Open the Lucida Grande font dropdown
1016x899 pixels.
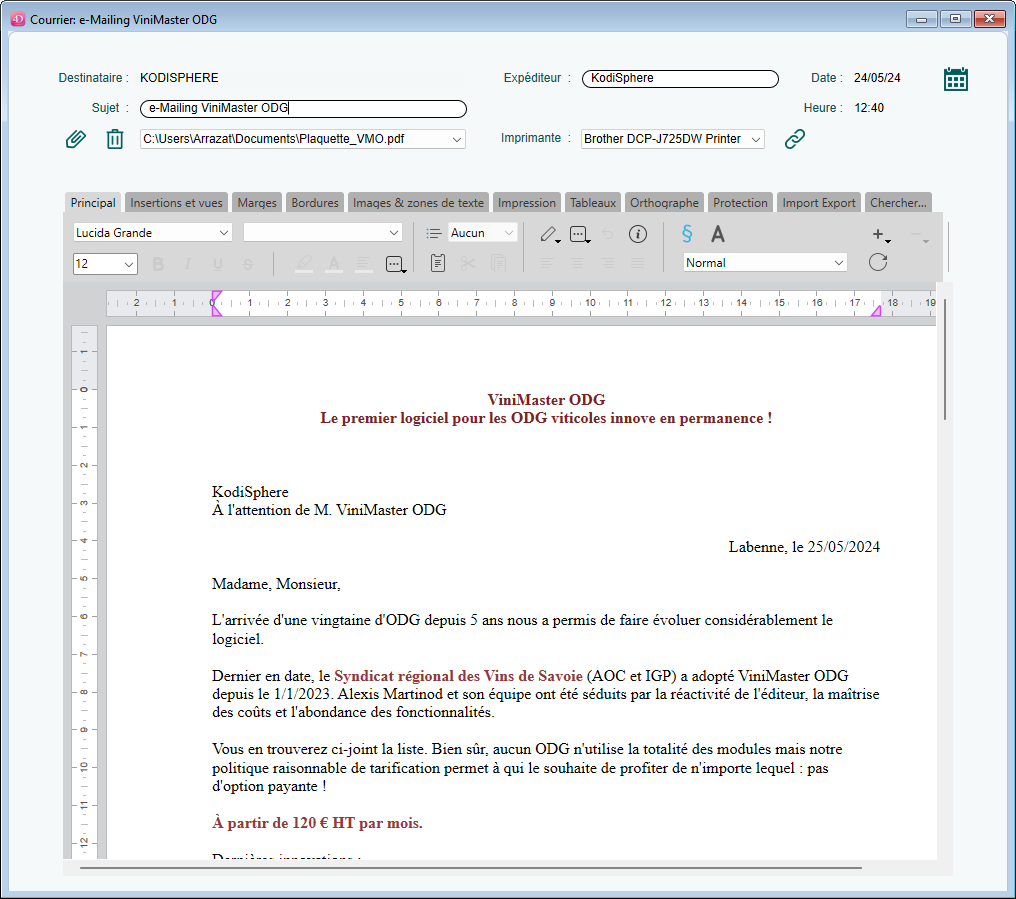tap(151, 231)
